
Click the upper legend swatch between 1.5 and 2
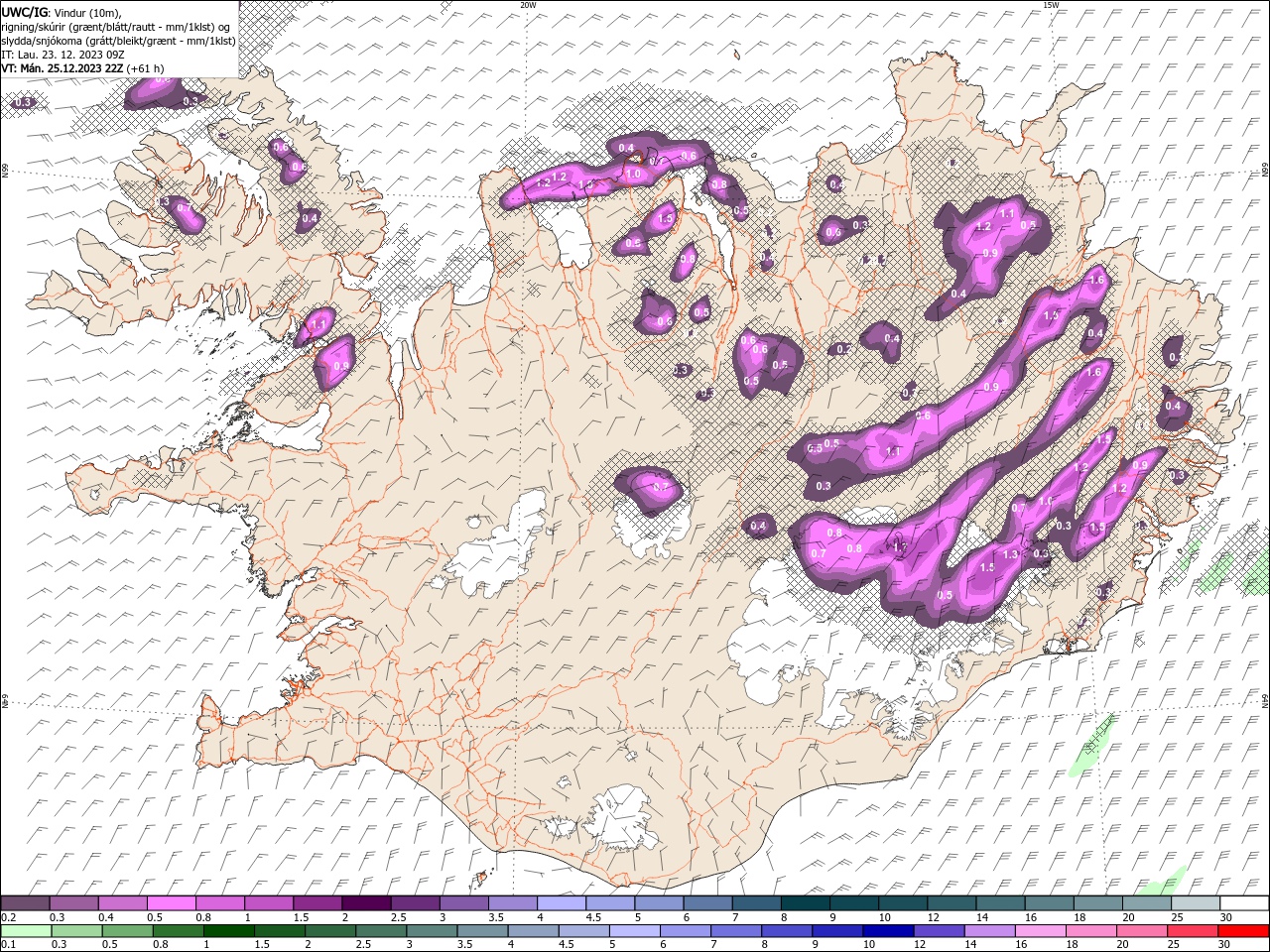point(317,903)
